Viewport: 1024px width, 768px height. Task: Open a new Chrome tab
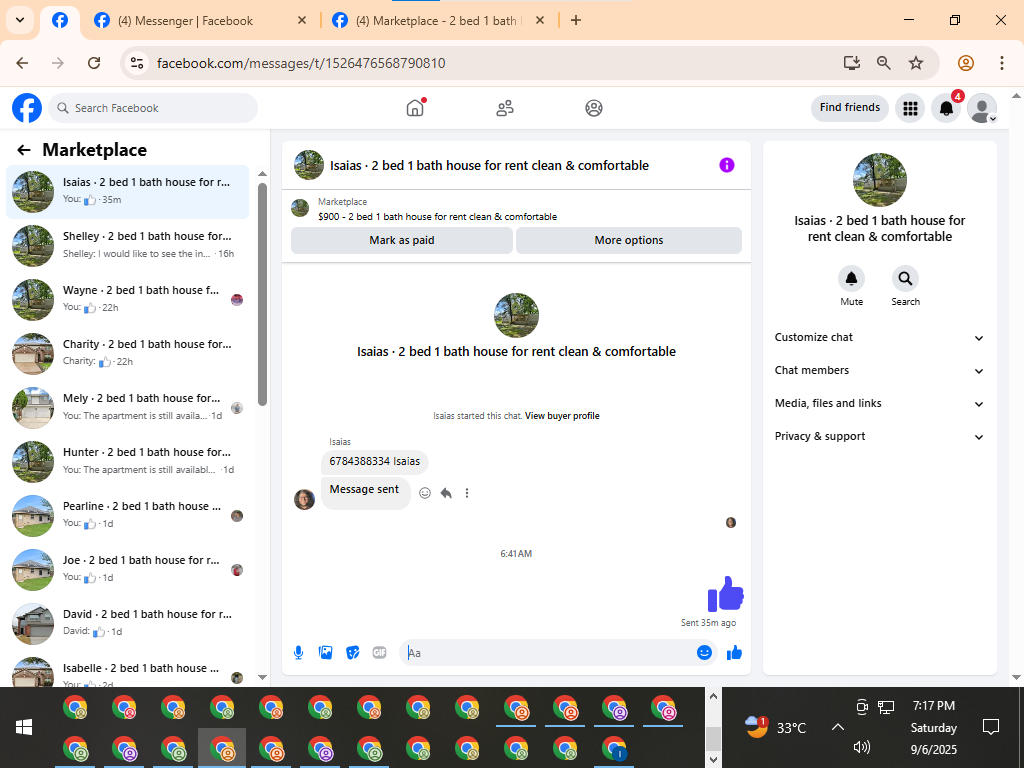click(x=575, y=20)
